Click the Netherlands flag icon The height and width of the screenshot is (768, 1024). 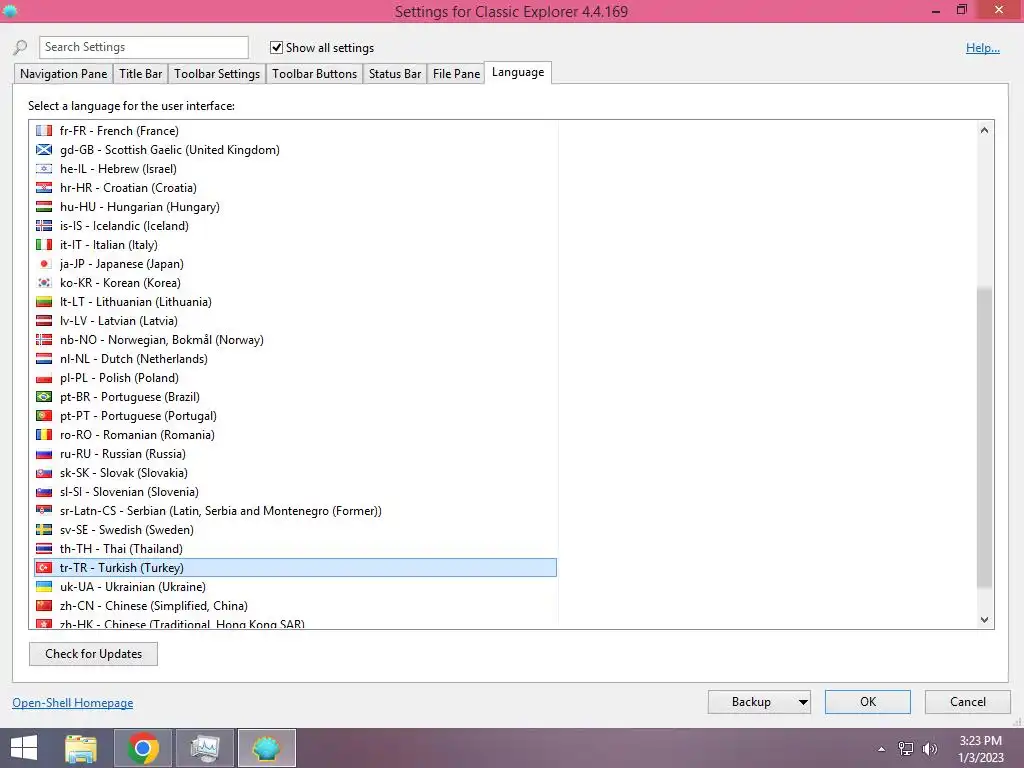point(44,359)
